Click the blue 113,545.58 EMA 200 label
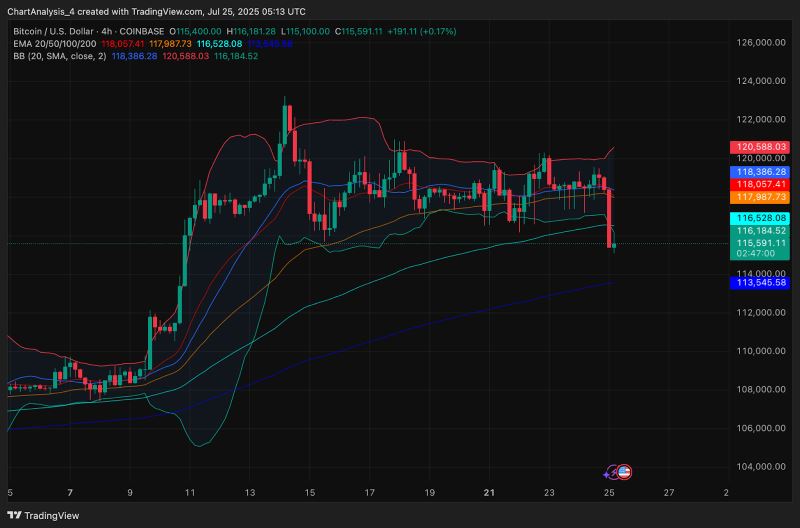 point(762,283)
